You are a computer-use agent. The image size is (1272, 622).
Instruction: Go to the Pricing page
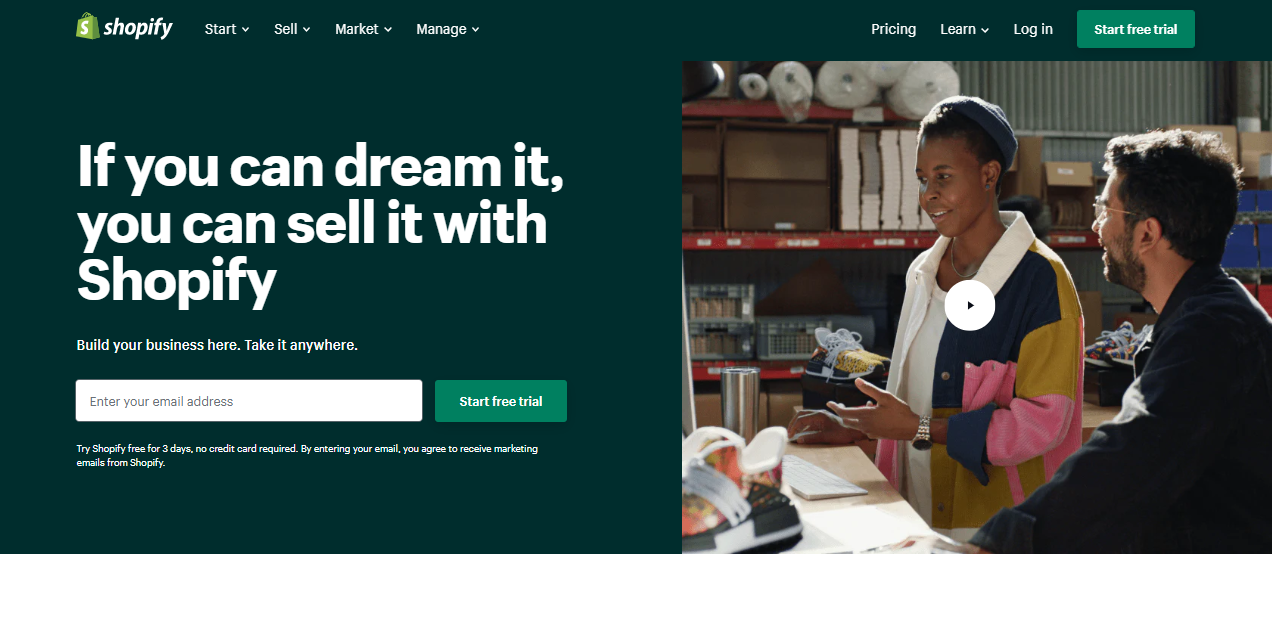click(893, 29)
